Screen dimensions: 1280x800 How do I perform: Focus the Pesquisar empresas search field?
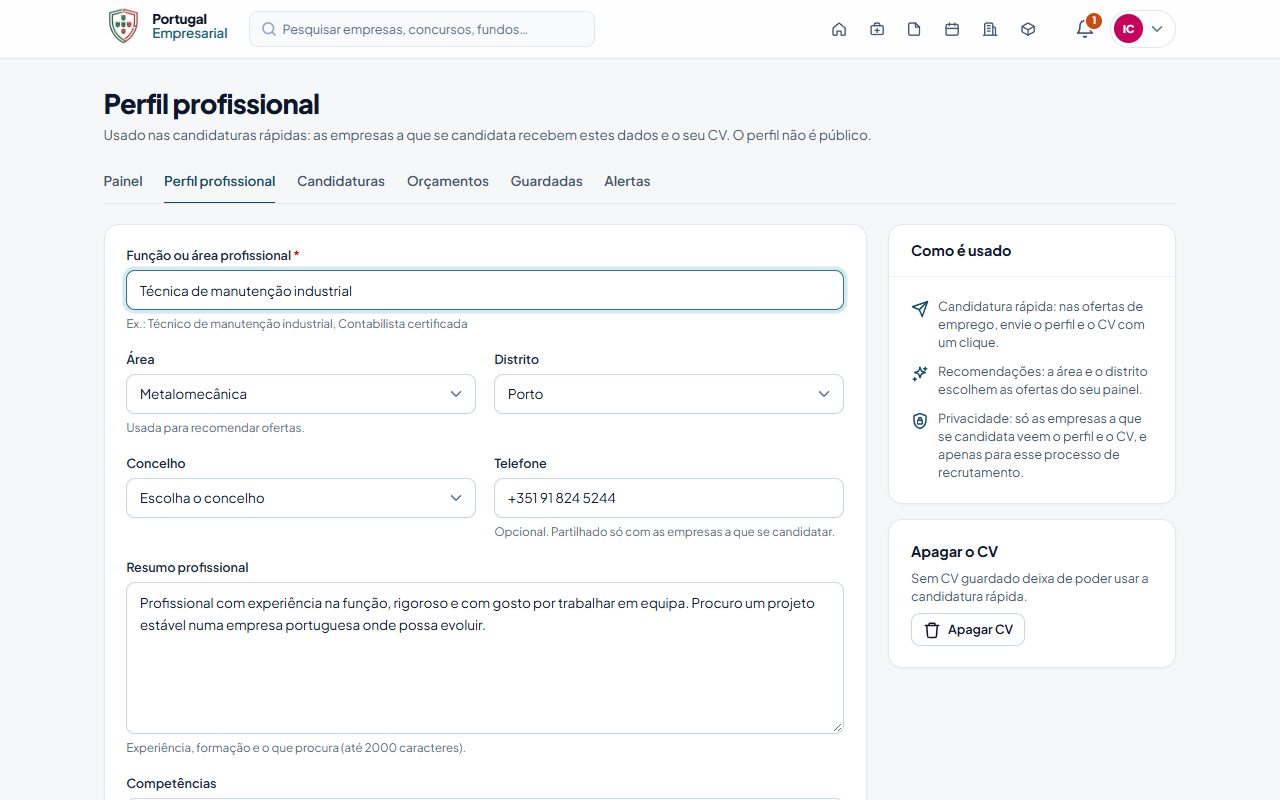(422, 29)
